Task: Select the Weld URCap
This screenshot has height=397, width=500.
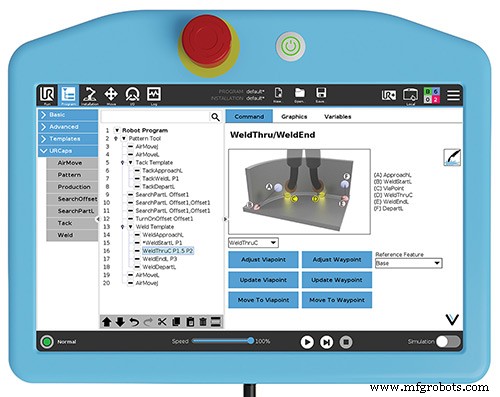Action: [72, 235]
